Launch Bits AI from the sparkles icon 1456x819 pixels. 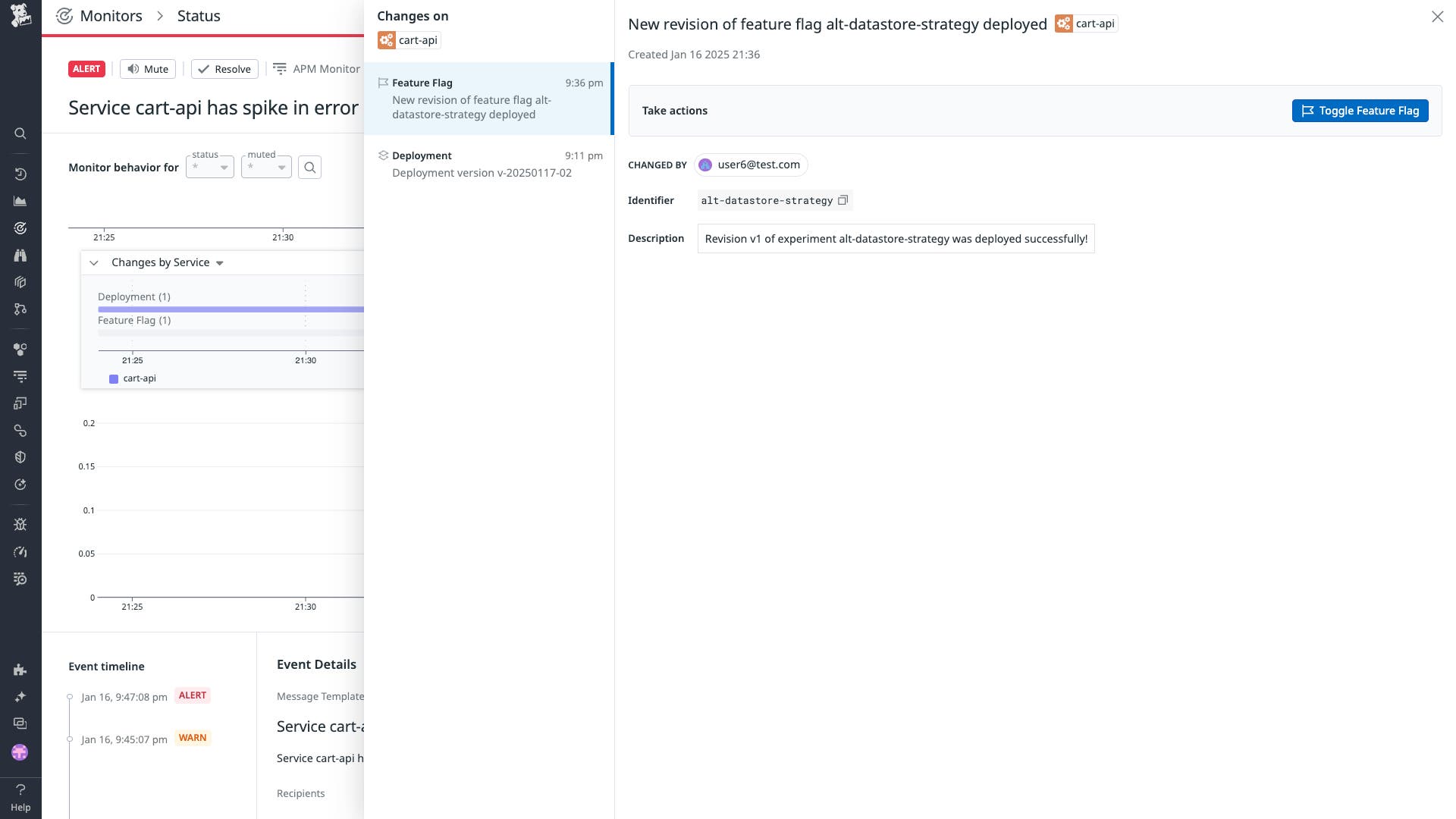coord(20,696)
